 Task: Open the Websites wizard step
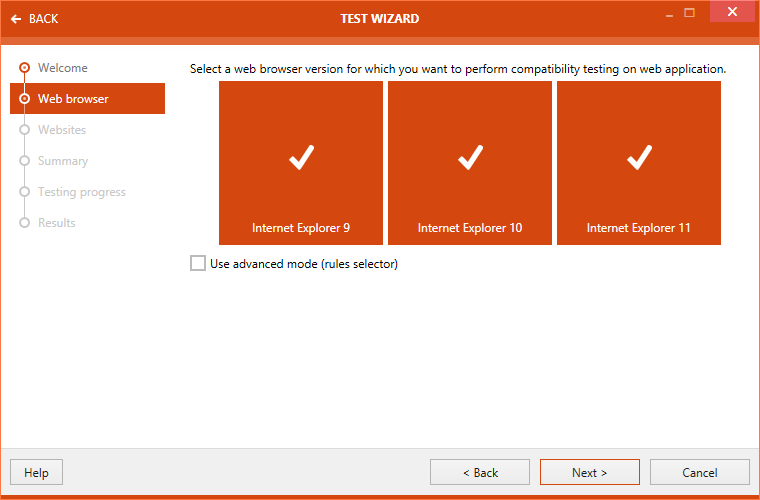[x=62, y=130]
